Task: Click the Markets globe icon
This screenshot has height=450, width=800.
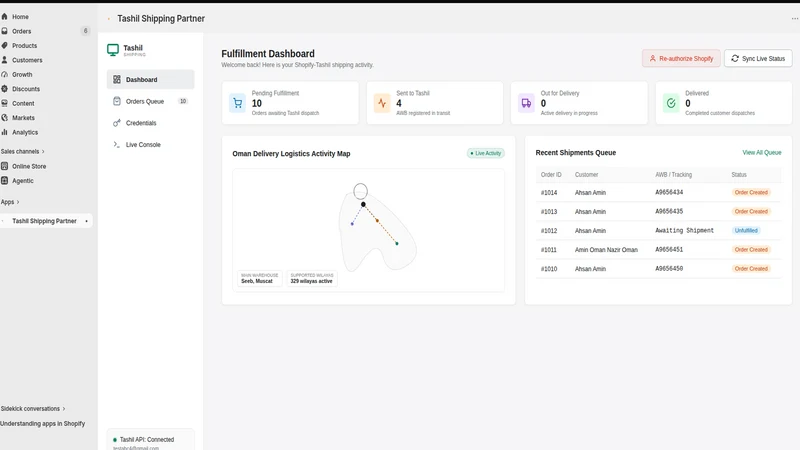Action: [5, 118]
